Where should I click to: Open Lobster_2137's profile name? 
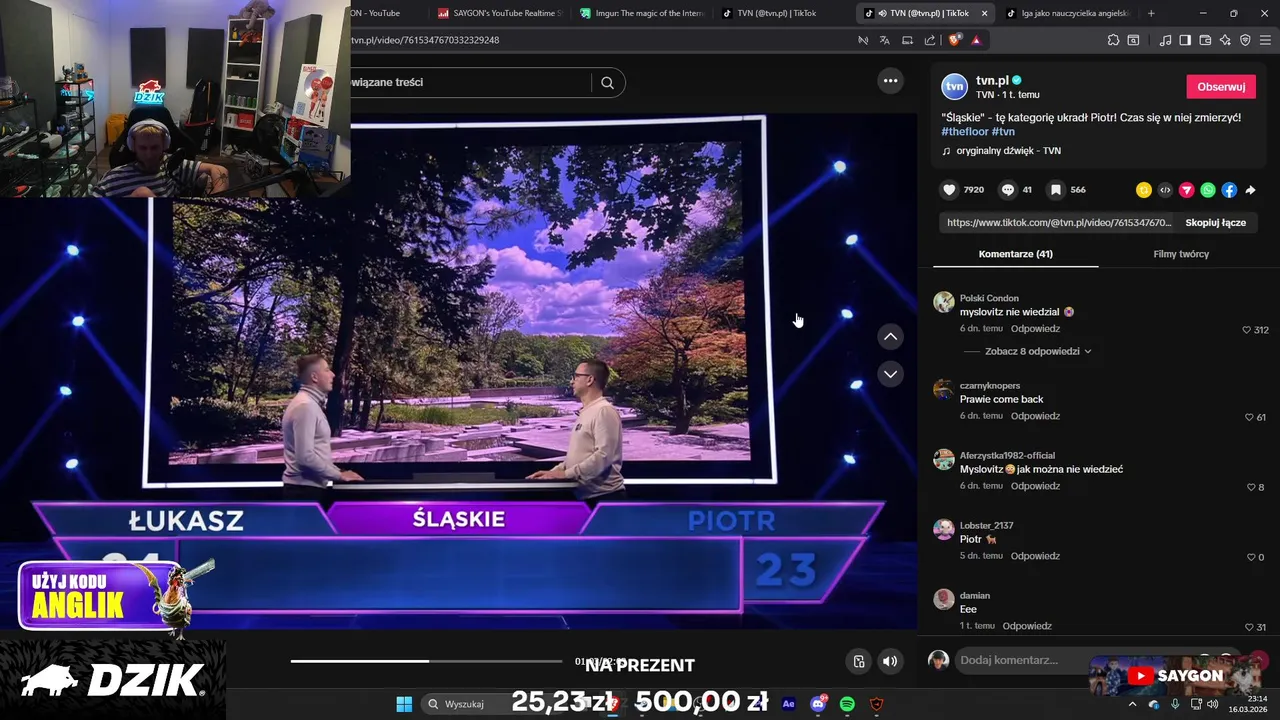(x=986, y=526)
